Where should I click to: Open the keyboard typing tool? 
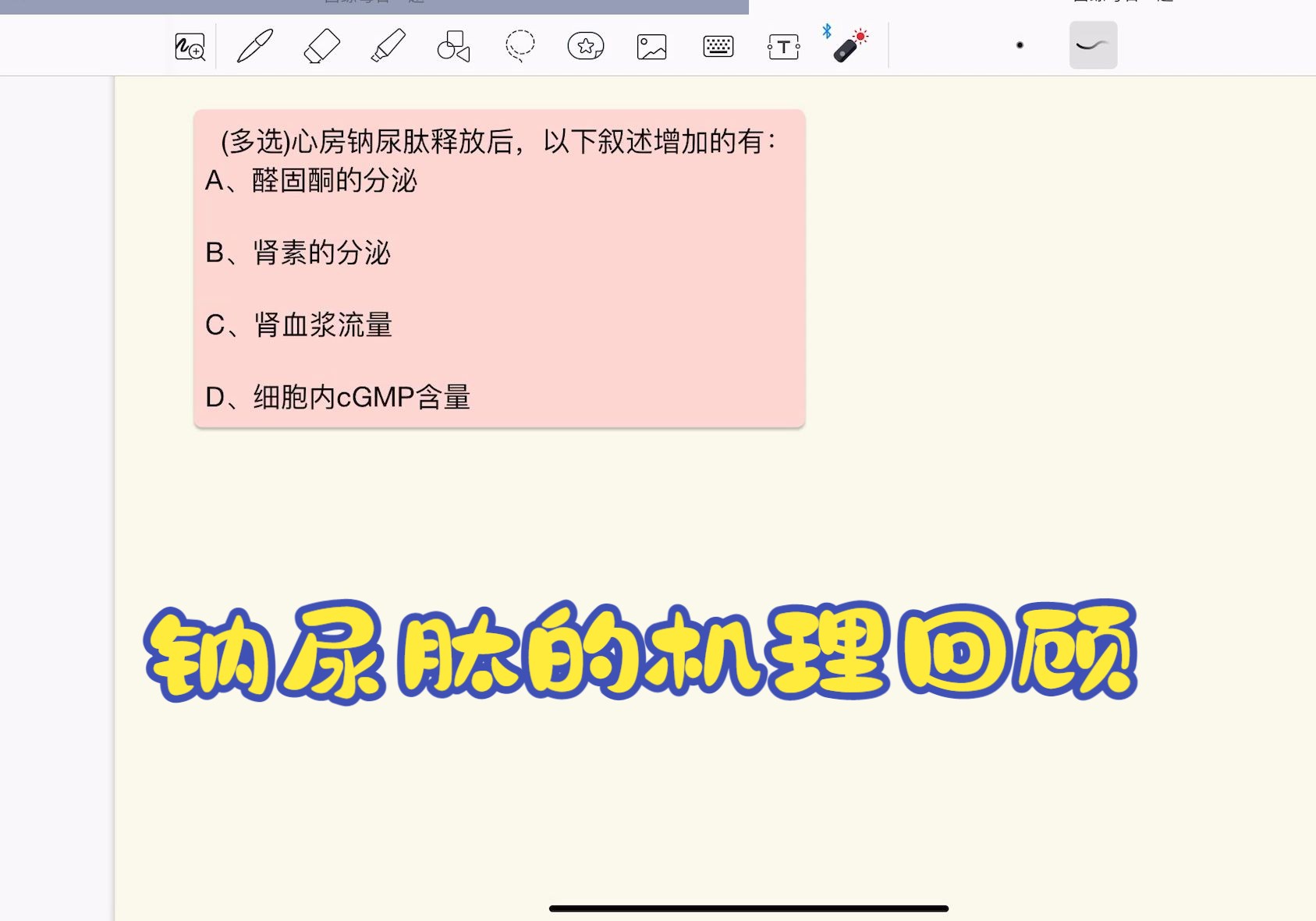(x=718, y=47)
